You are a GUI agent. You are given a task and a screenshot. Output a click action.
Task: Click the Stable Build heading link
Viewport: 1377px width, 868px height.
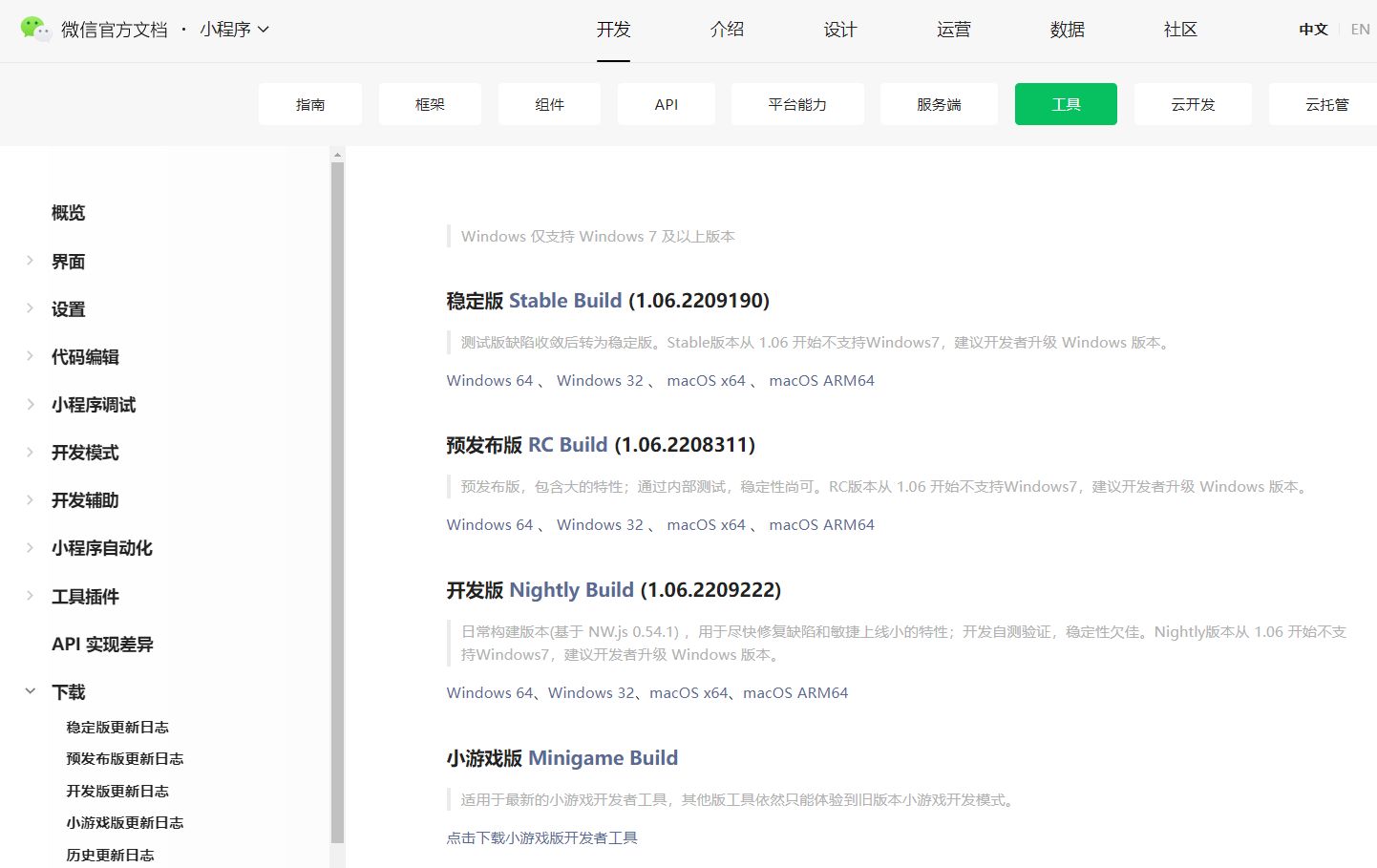point(565,301)
